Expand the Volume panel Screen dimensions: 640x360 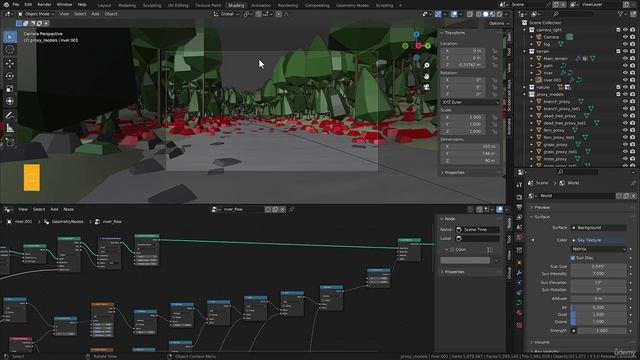click(542, 342)
